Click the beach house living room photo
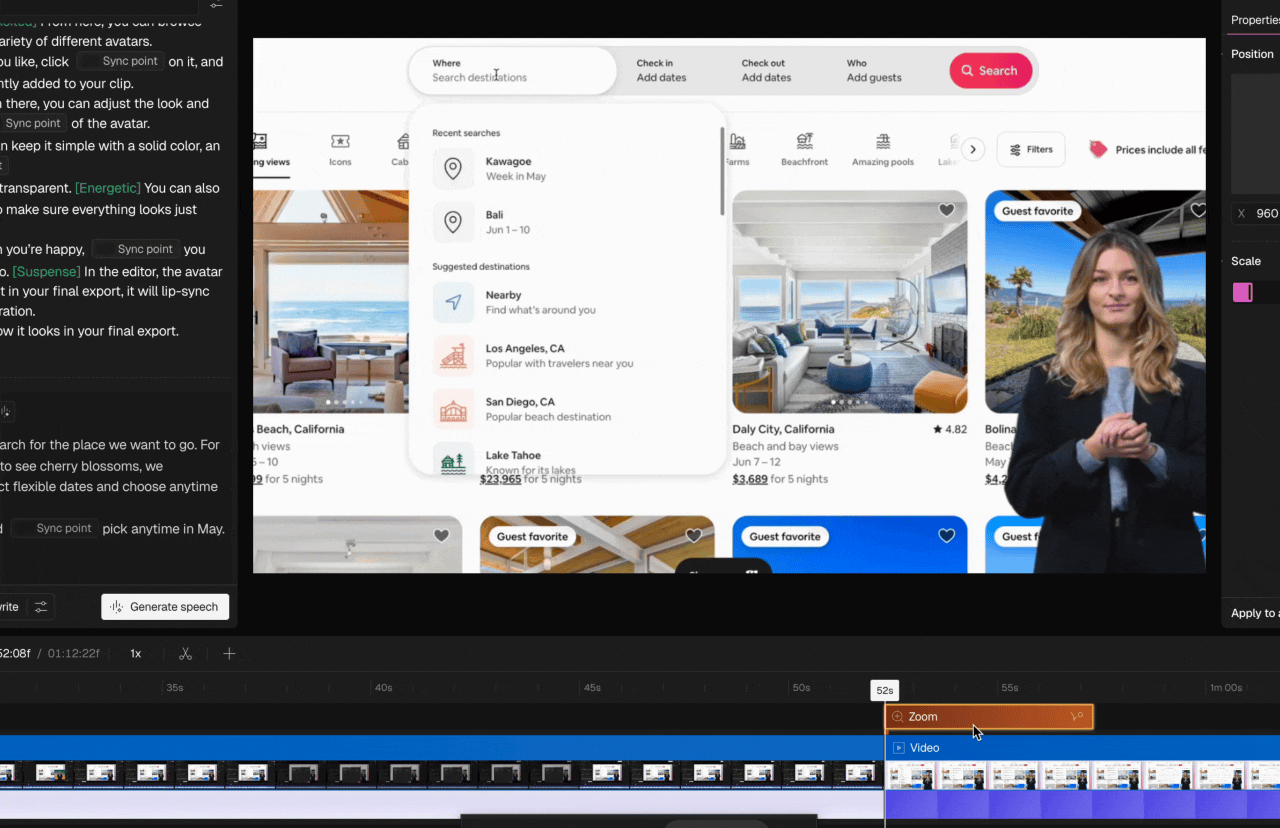The image size is (1280, 828). (x=331, y=302)
